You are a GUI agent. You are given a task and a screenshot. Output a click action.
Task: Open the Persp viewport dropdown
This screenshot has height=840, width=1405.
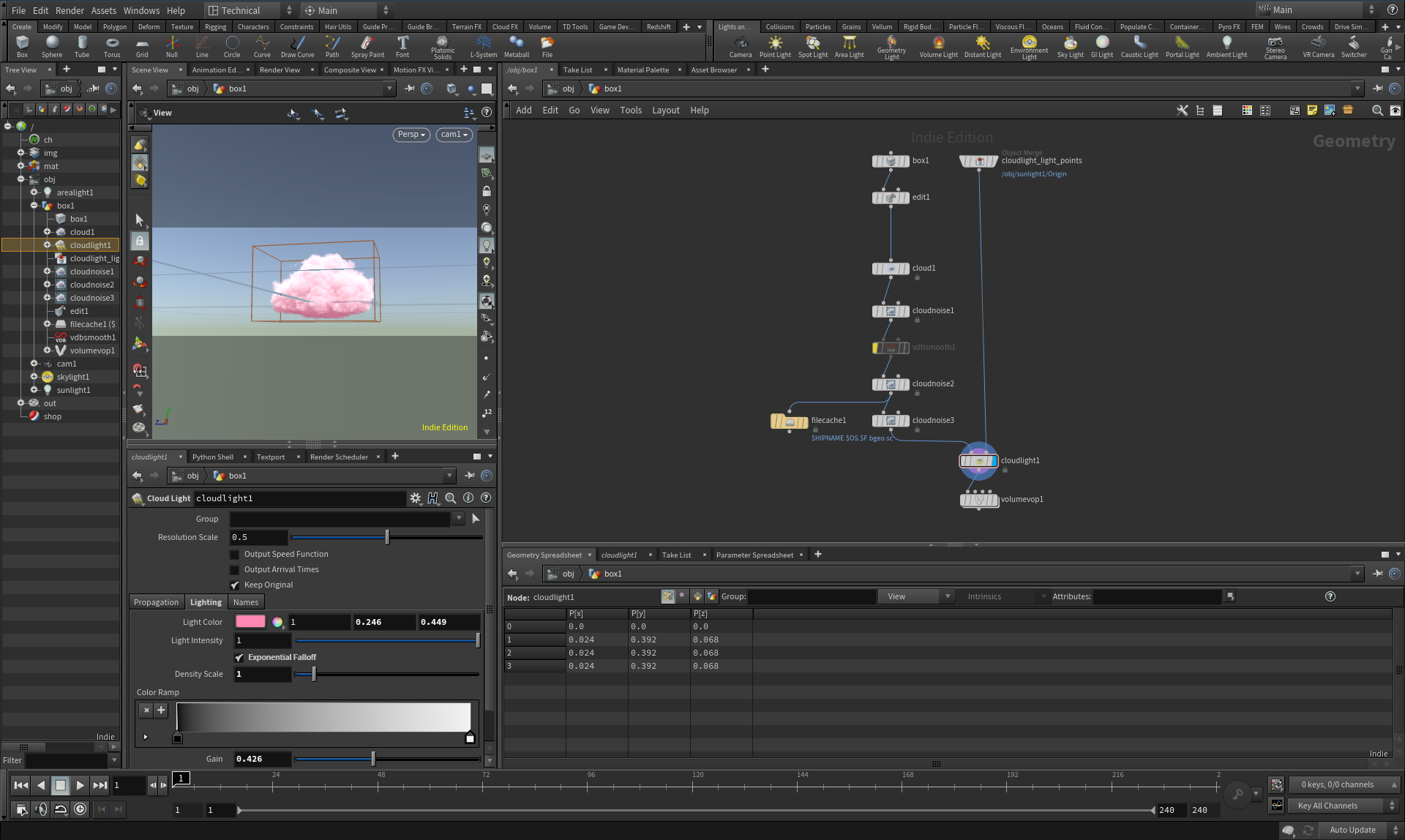click(411, 135)
